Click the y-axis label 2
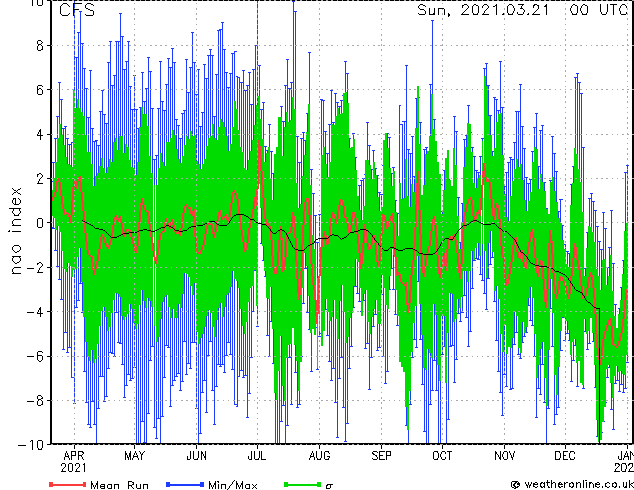The image size is (634, 490). [40, 179]
